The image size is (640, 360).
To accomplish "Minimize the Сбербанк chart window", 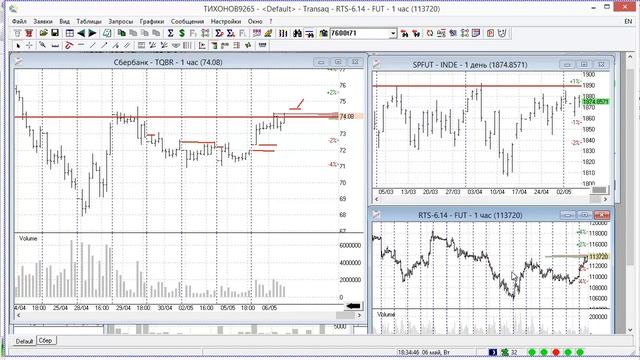I will point(321,62).
